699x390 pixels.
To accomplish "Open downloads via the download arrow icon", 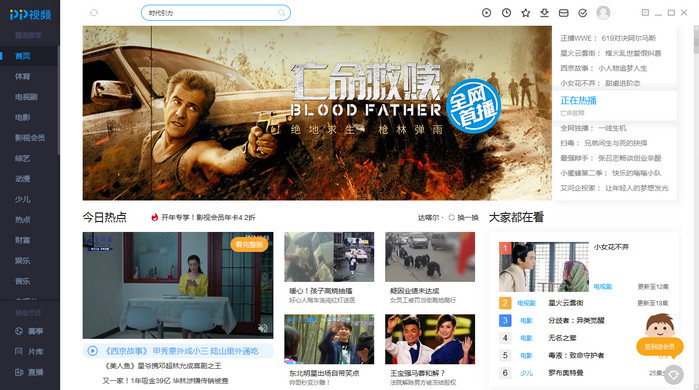I will tap(544, 13).
